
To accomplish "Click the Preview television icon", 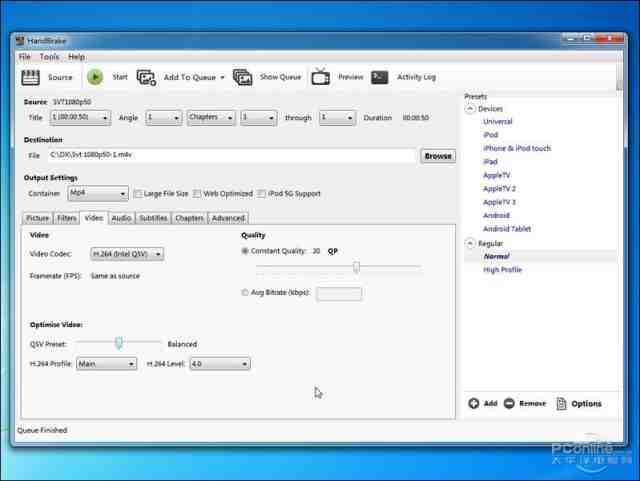I will 321,77.
